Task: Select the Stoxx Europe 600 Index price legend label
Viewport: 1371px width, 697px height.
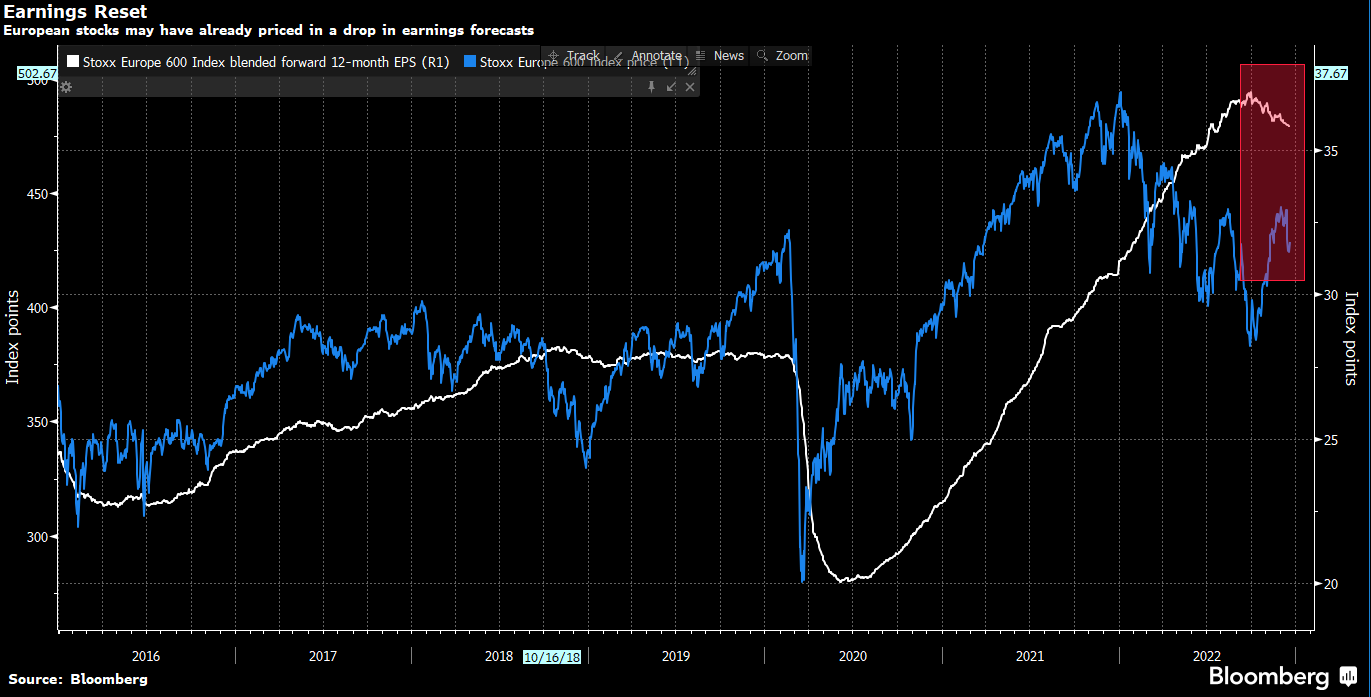Action: point(585,62)
